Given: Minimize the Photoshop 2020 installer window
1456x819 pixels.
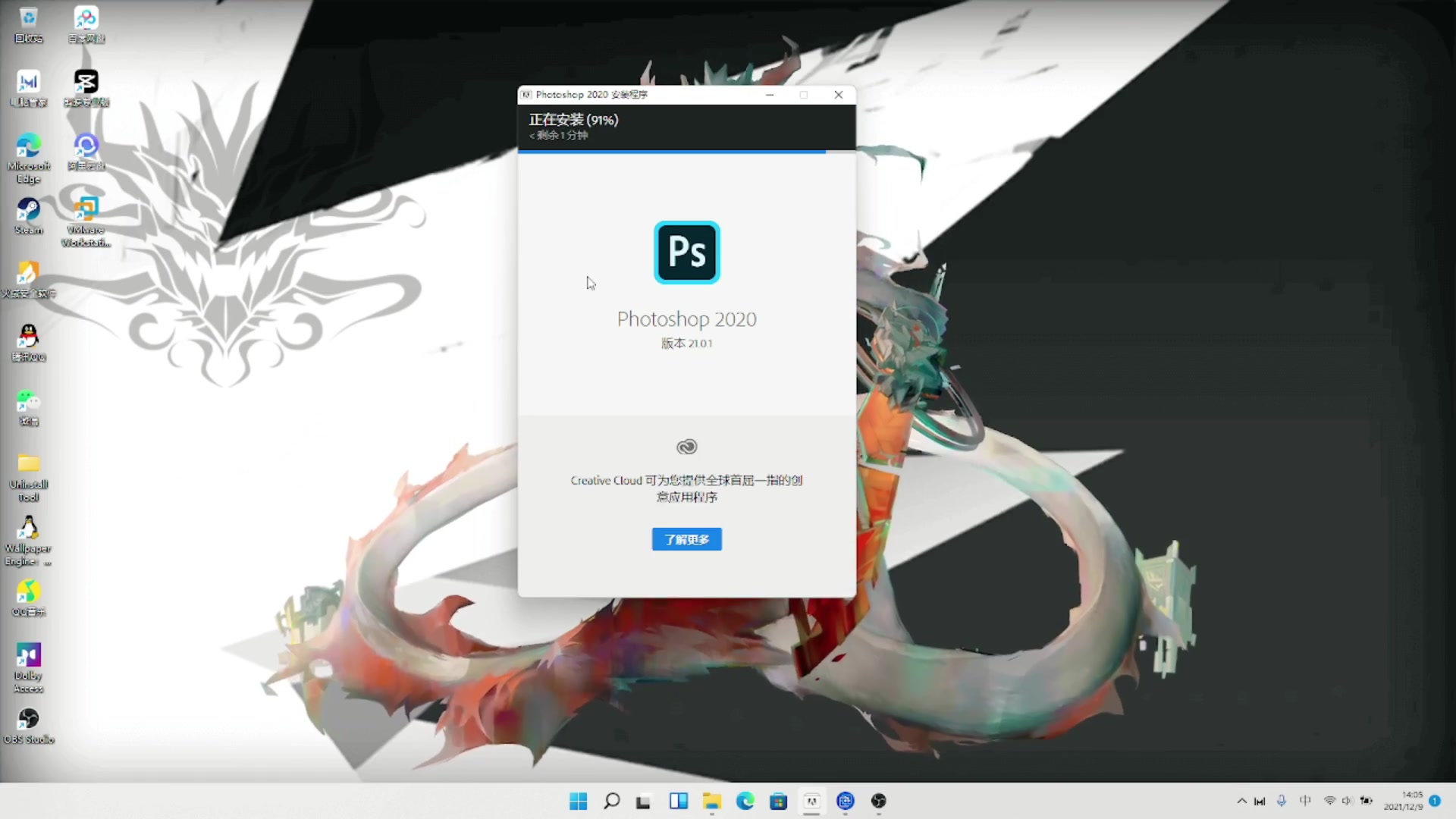Looking at the screenshot, I should pos(770,95).
